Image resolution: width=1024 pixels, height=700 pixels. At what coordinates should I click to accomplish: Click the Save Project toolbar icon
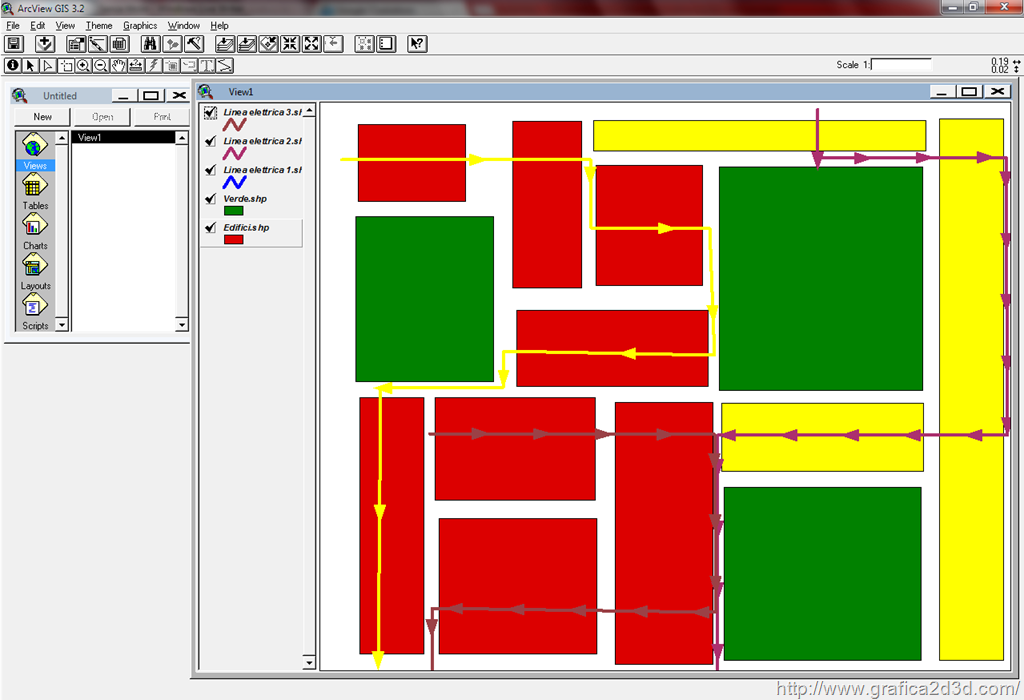click(14, 44)
